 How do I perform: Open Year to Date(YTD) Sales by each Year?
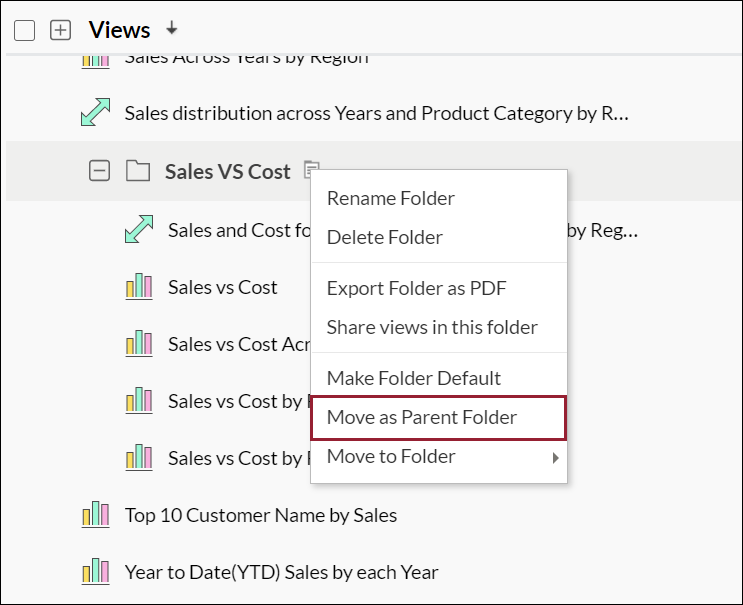coord(281,573)
